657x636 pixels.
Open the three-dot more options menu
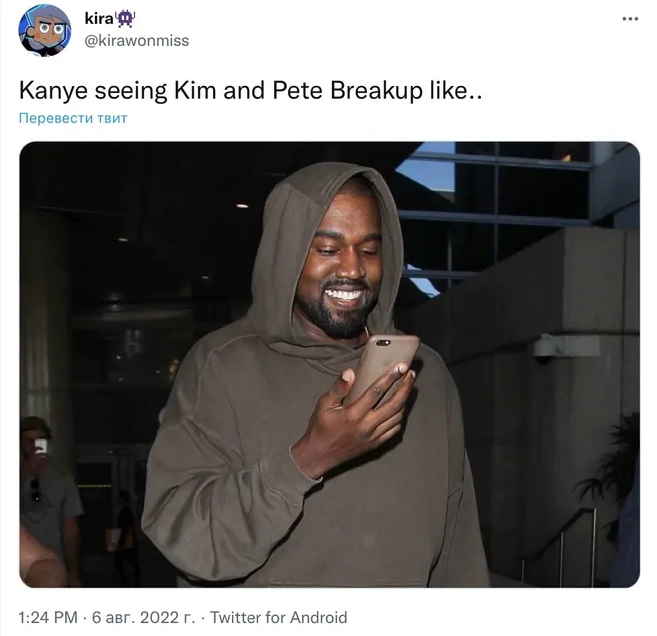point(630,19)
